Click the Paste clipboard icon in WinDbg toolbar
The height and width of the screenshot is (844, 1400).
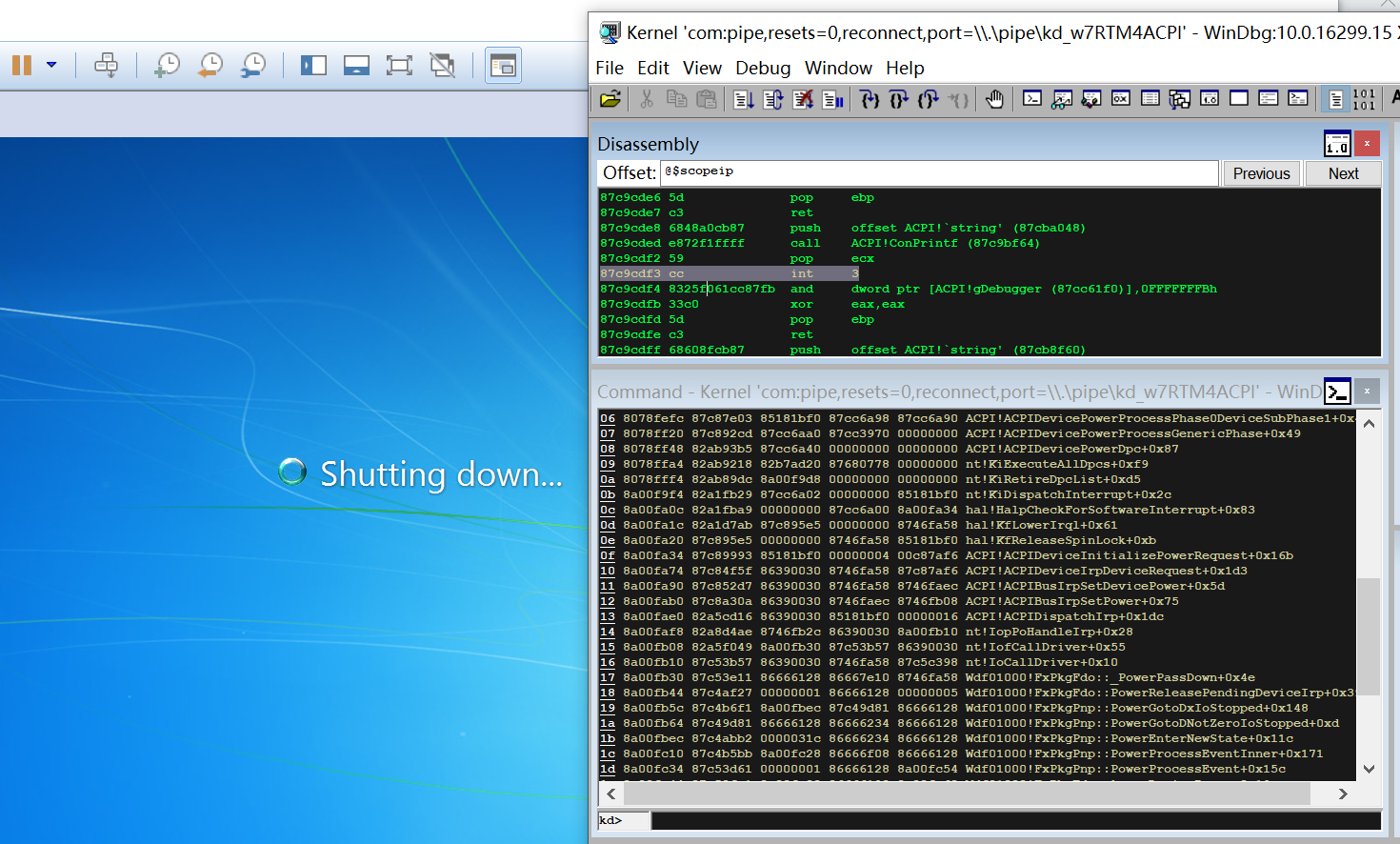click(706, 98)
